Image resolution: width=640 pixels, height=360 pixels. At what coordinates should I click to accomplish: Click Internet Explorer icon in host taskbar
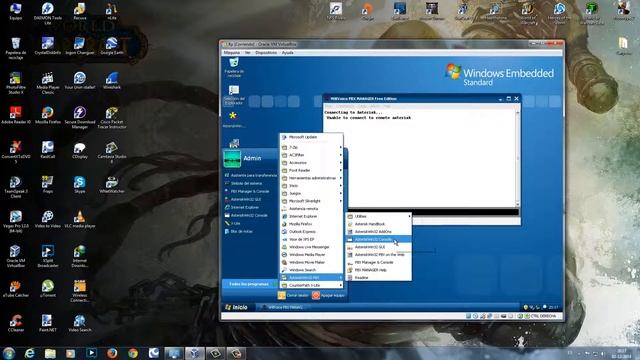tap(29, 353)
